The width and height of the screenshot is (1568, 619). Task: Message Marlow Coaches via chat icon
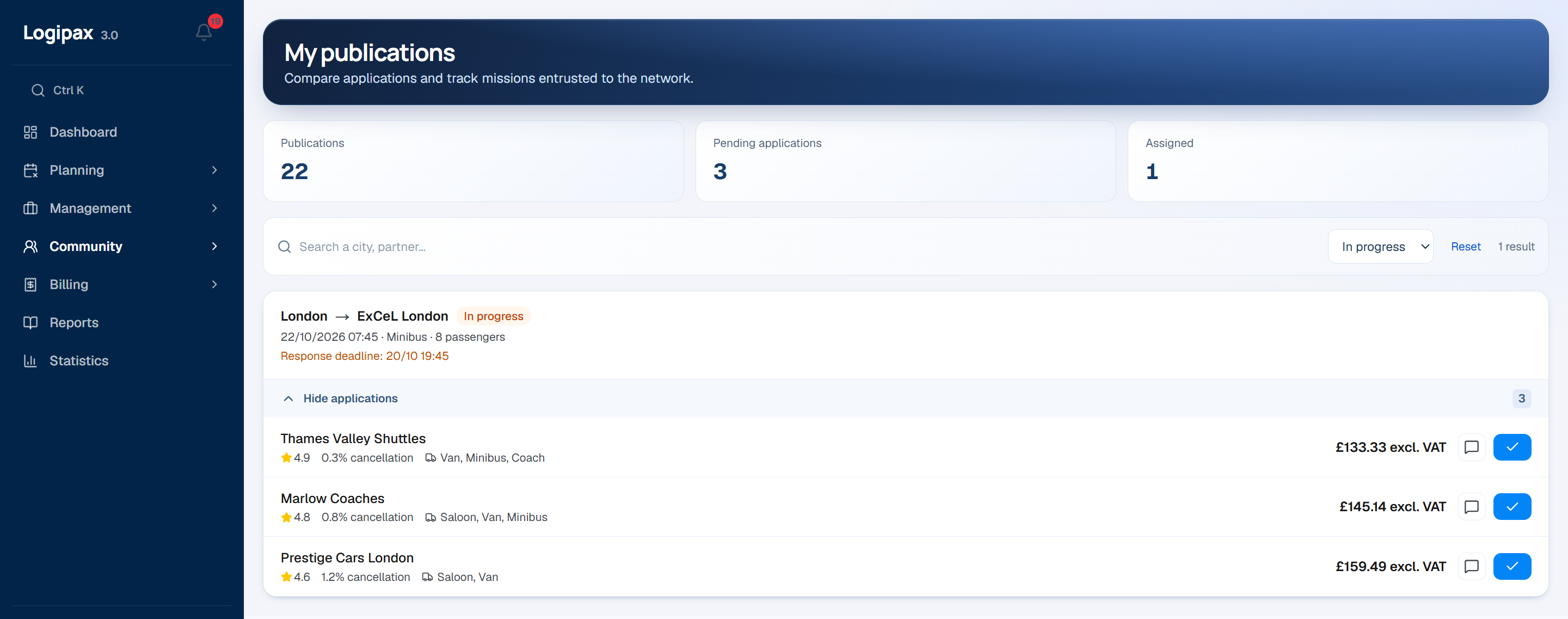point(1471,506)
